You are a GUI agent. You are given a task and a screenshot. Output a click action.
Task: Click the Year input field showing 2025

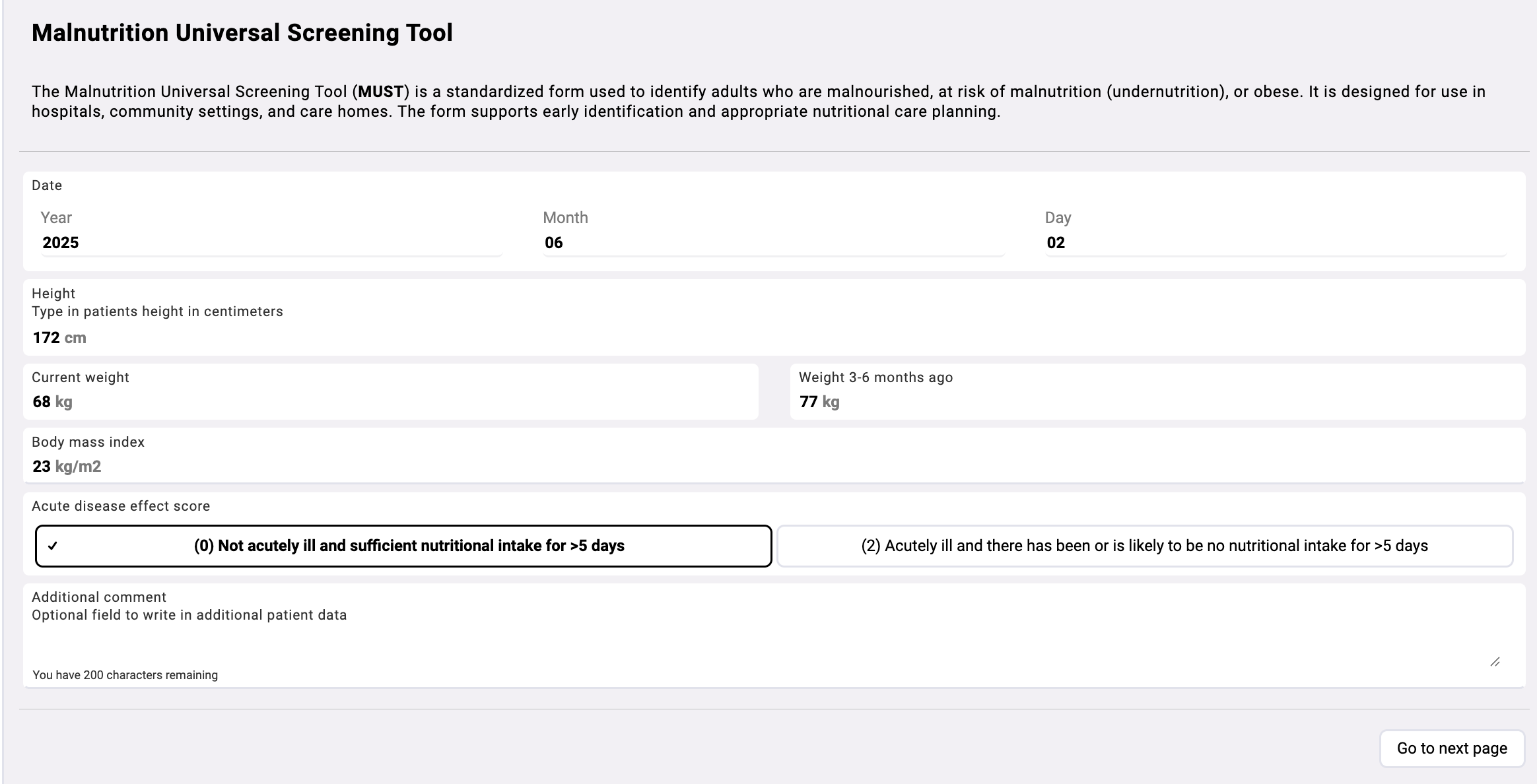click(x=271, y=243)
